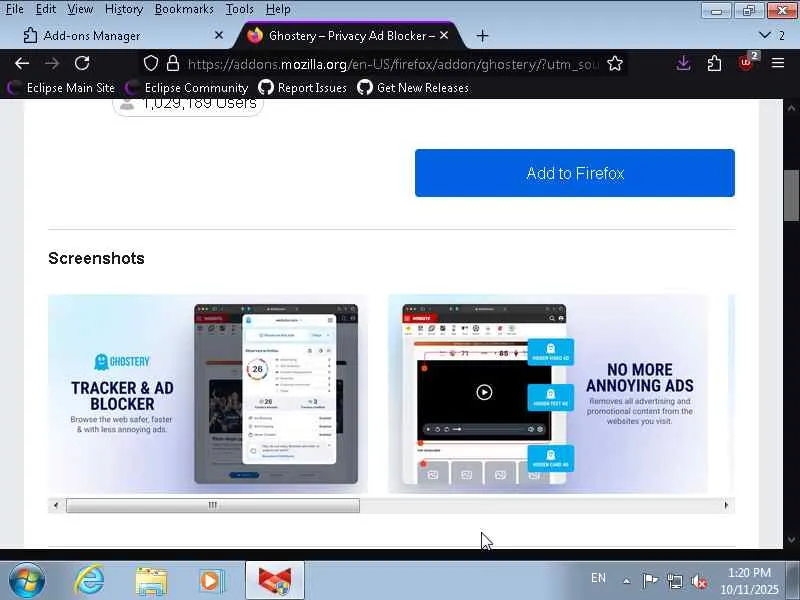Open the Tools menu

(240, 9)
